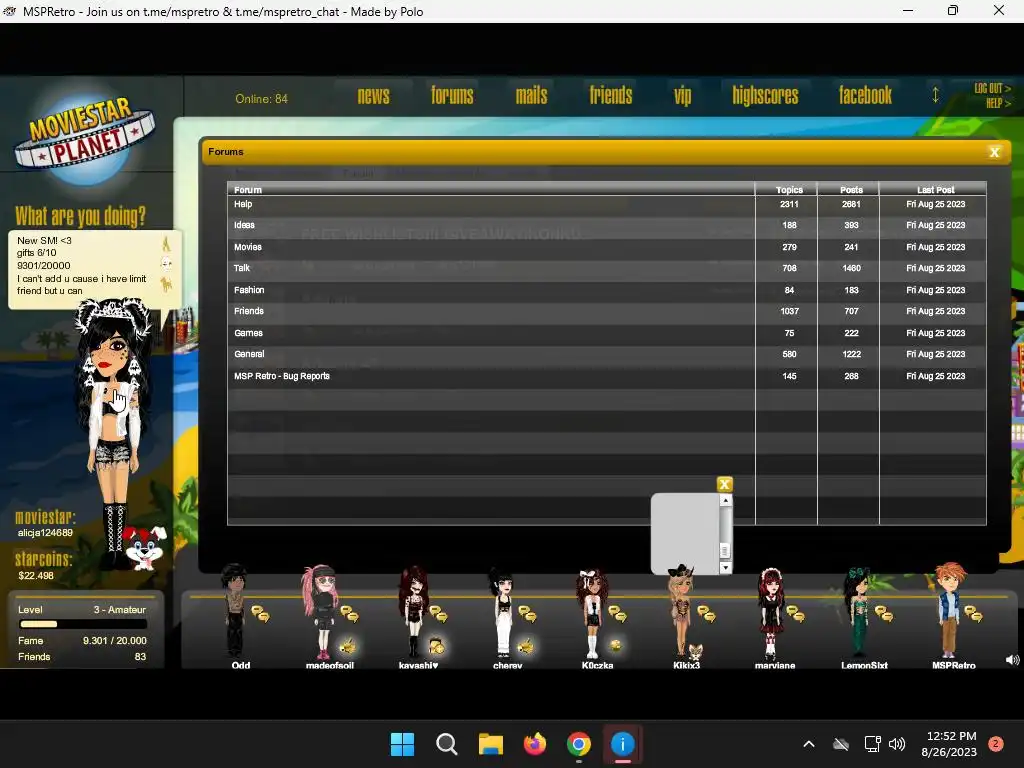Mute game sound with speaker icon
The width and height of the screenshot is (1024, 768).
(x=1012, y=660)
